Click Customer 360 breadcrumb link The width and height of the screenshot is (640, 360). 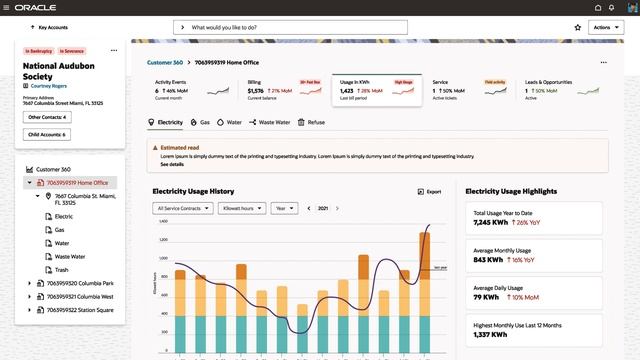165,62
